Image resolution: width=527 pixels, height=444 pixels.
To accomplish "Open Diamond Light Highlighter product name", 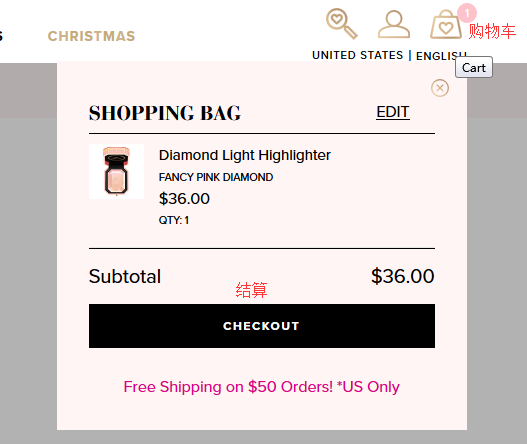I will click(x=245, y=155).
